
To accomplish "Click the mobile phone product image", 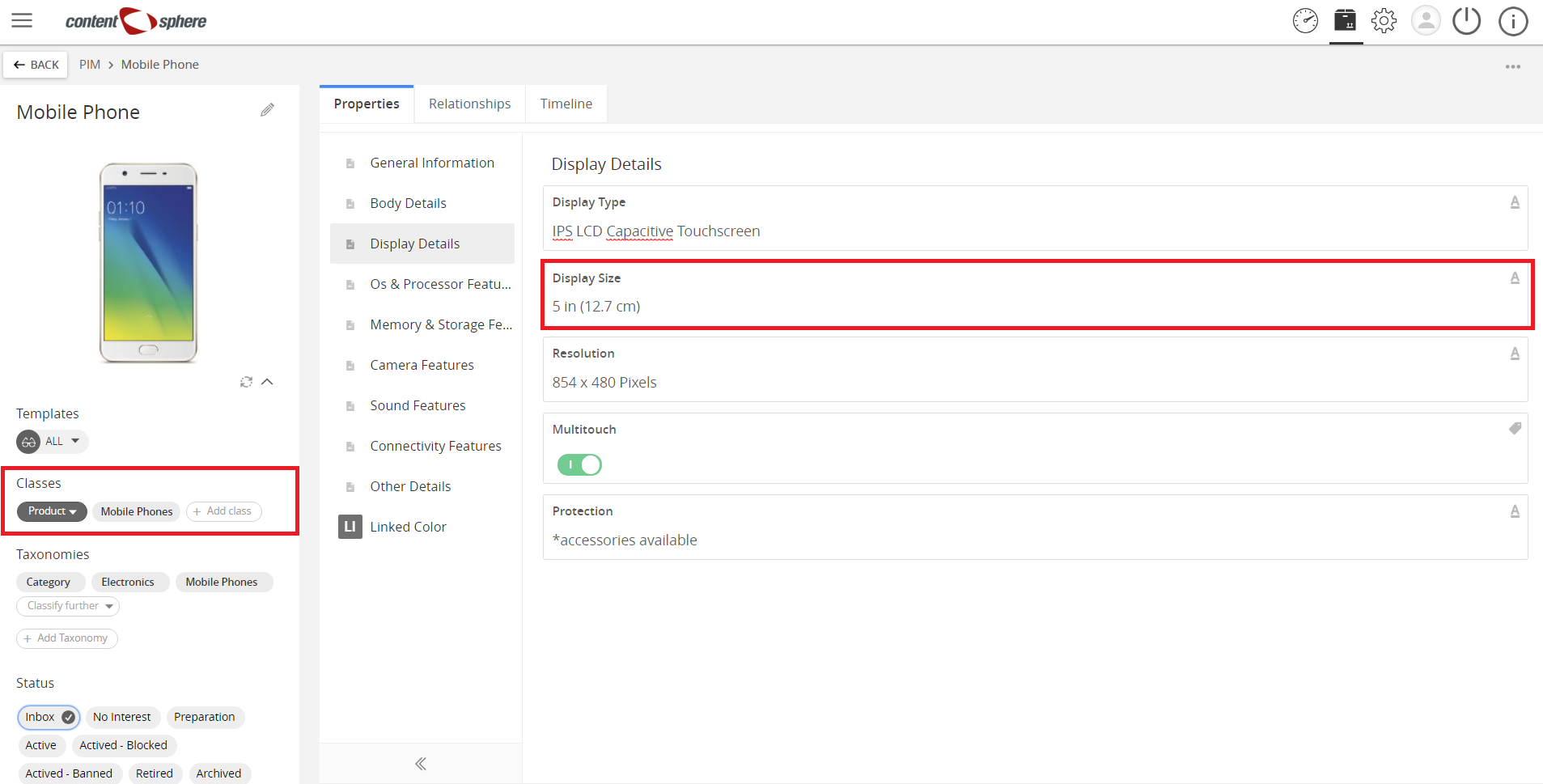I will coord(148,263).
